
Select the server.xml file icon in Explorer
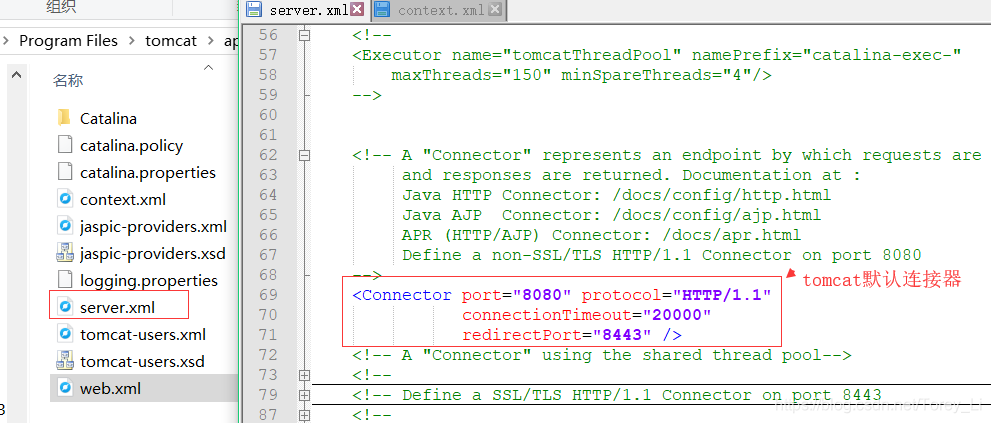click(x=65, y=307)
